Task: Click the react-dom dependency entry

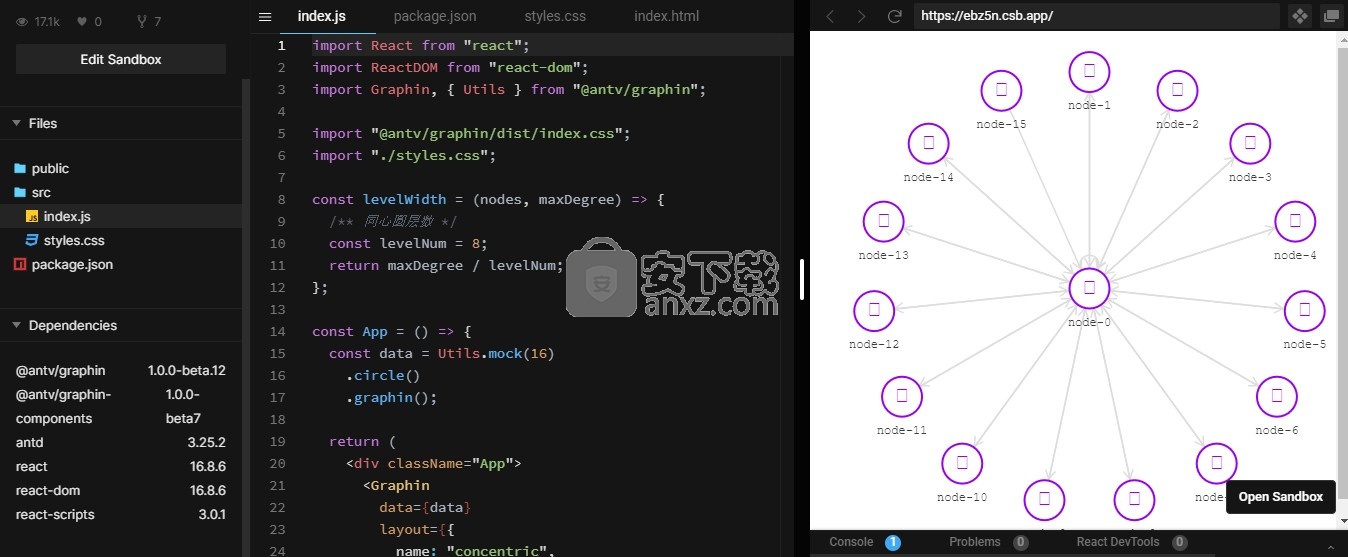Action: click(121, 490)
